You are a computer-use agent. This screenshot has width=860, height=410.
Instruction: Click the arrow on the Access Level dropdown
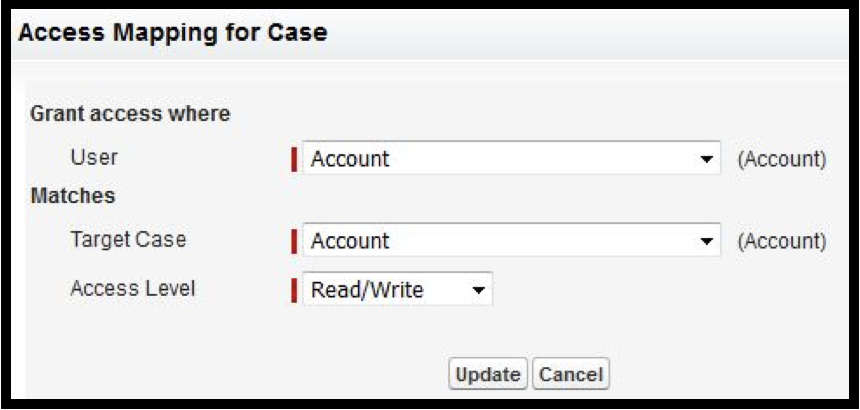pos(479,290)
